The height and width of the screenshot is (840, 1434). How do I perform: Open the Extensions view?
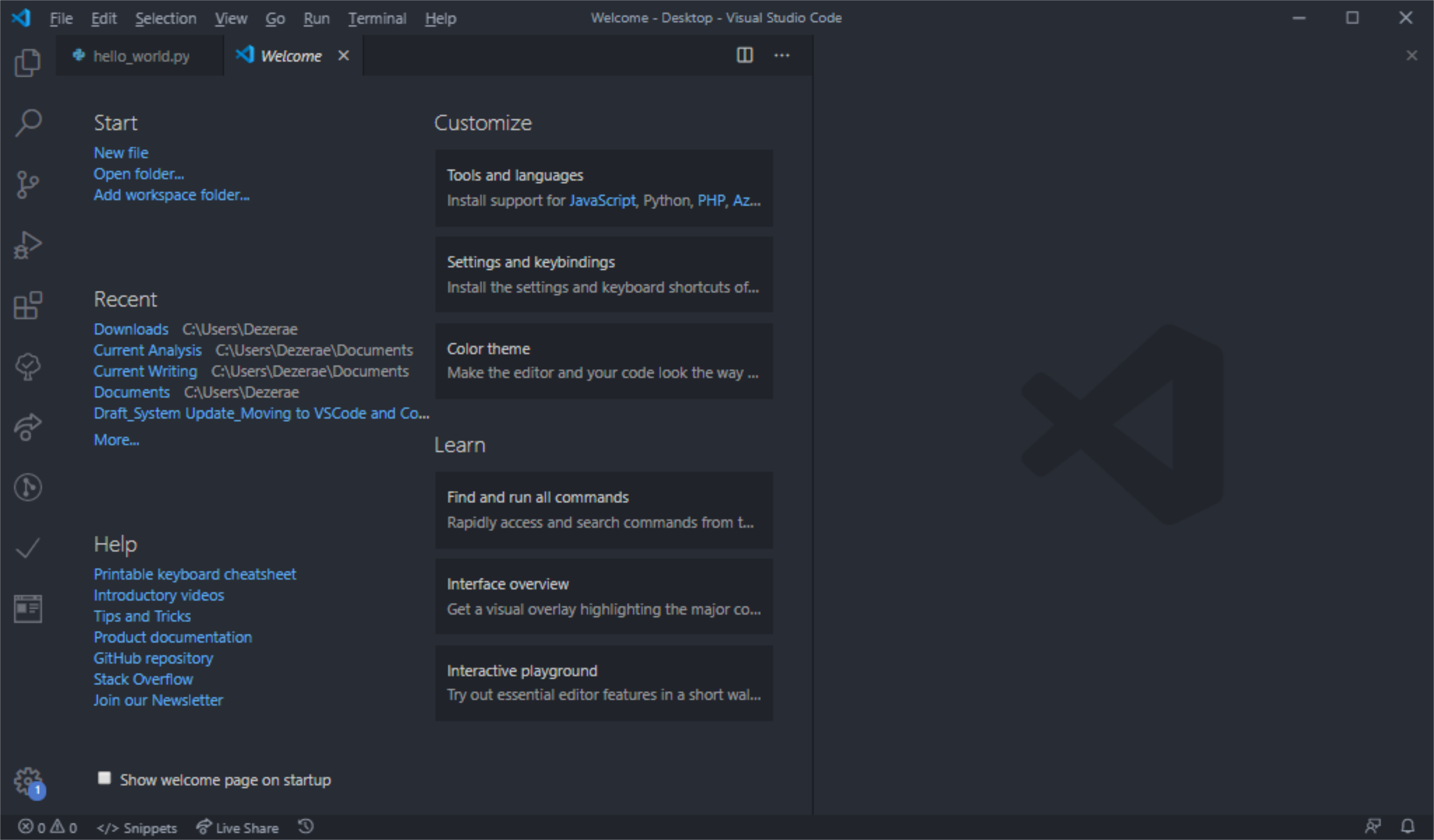click(x=27, y=306)
